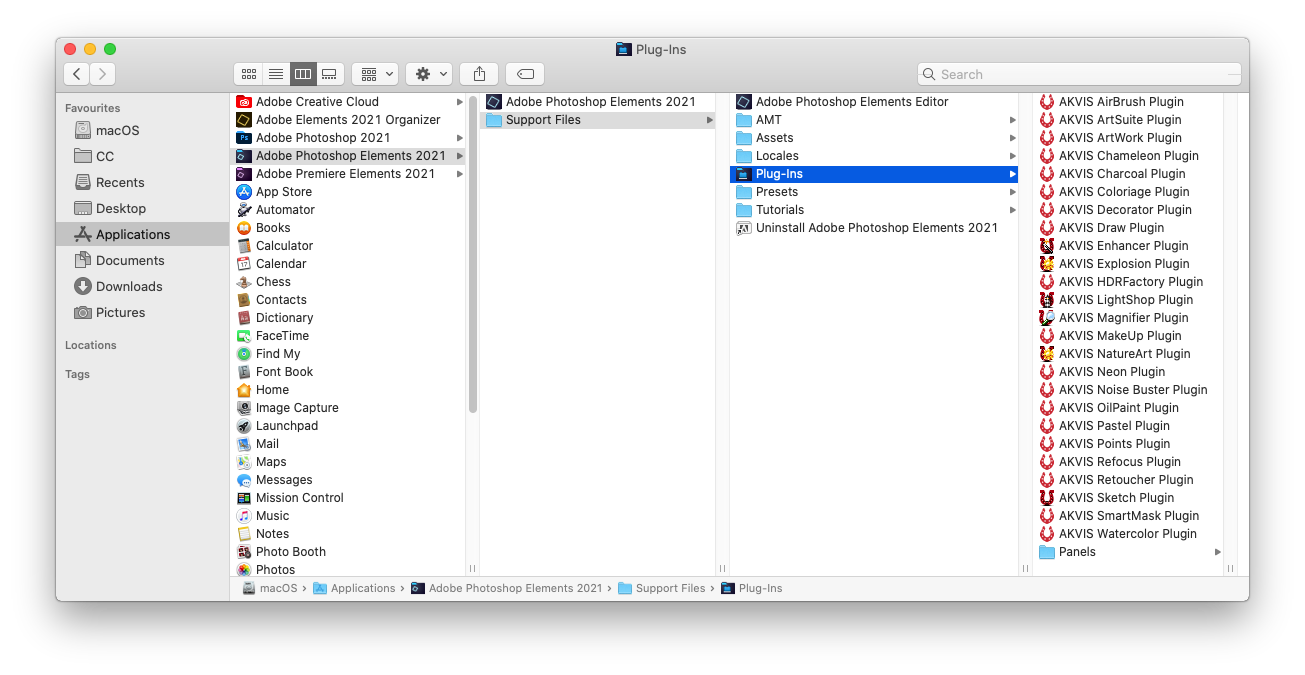The image size is (1305, 675).
Task: Select AKVIS Magnifier Plugin icon
Action: 1047,318
